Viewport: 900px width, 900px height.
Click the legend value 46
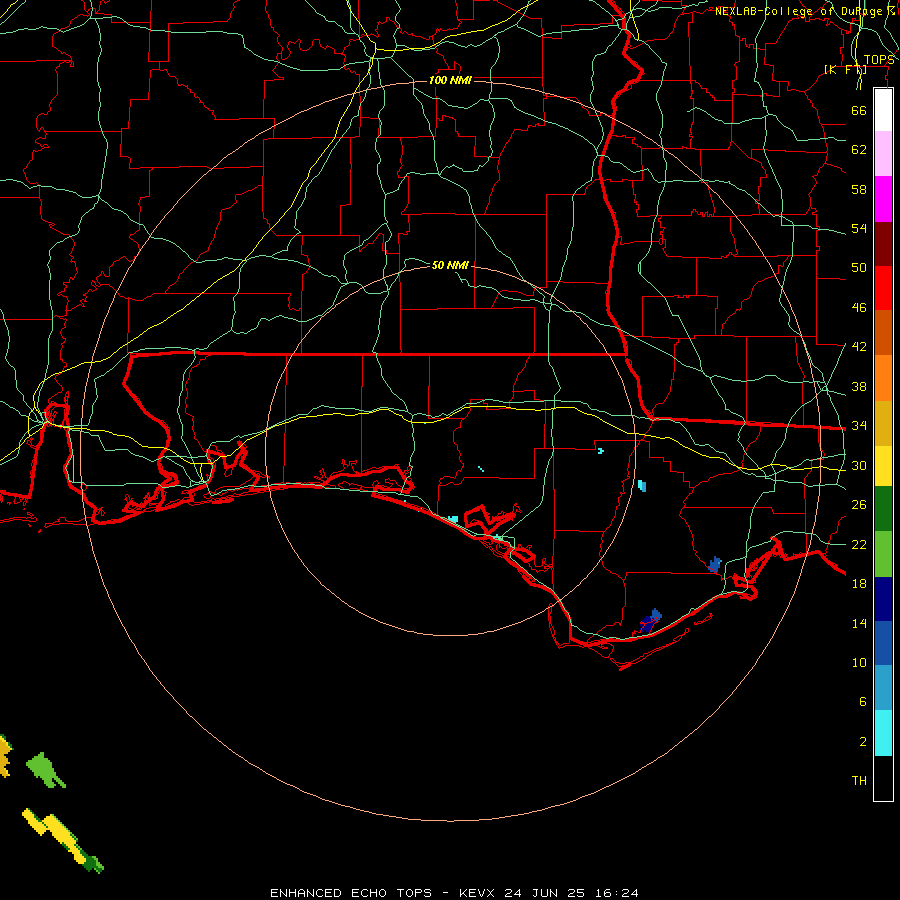click(x=859, y=308)
